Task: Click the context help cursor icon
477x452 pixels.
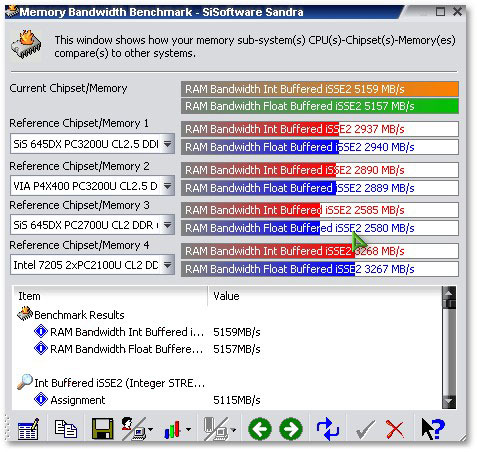Action: click(x=433, y=429)
